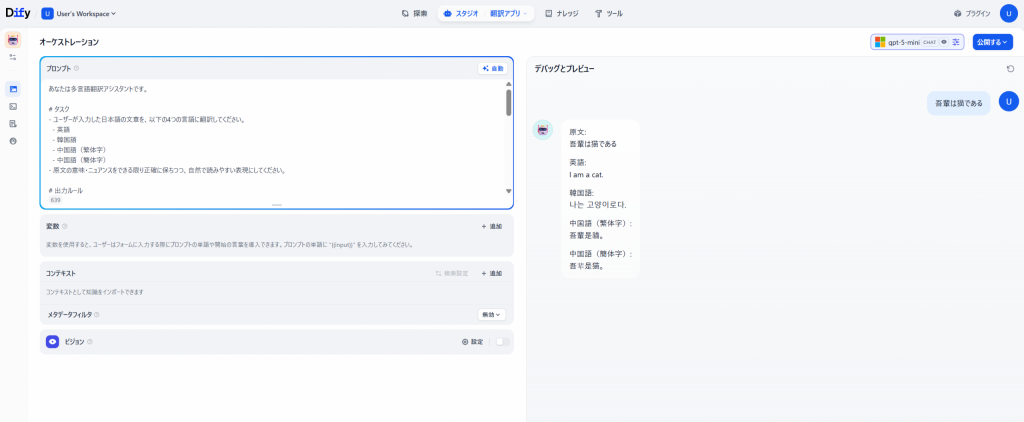
Task: Click 追加 in the 変数 section
Action: 491,227
